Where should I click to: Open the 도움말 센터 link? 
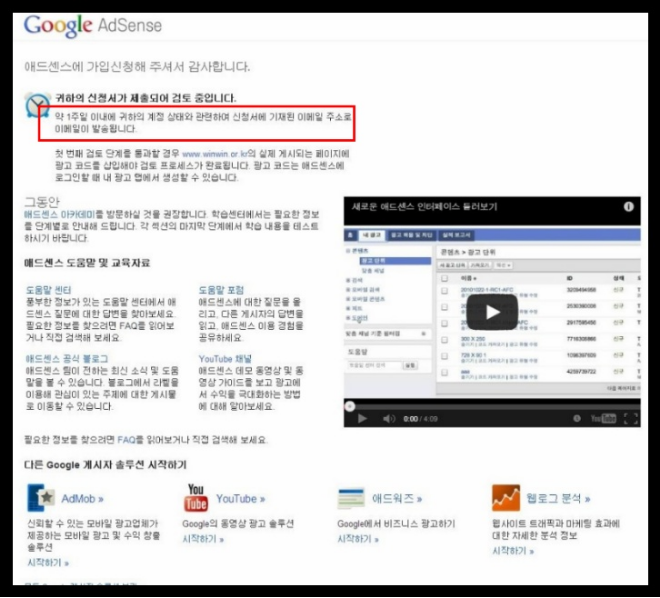click(48, 290)
